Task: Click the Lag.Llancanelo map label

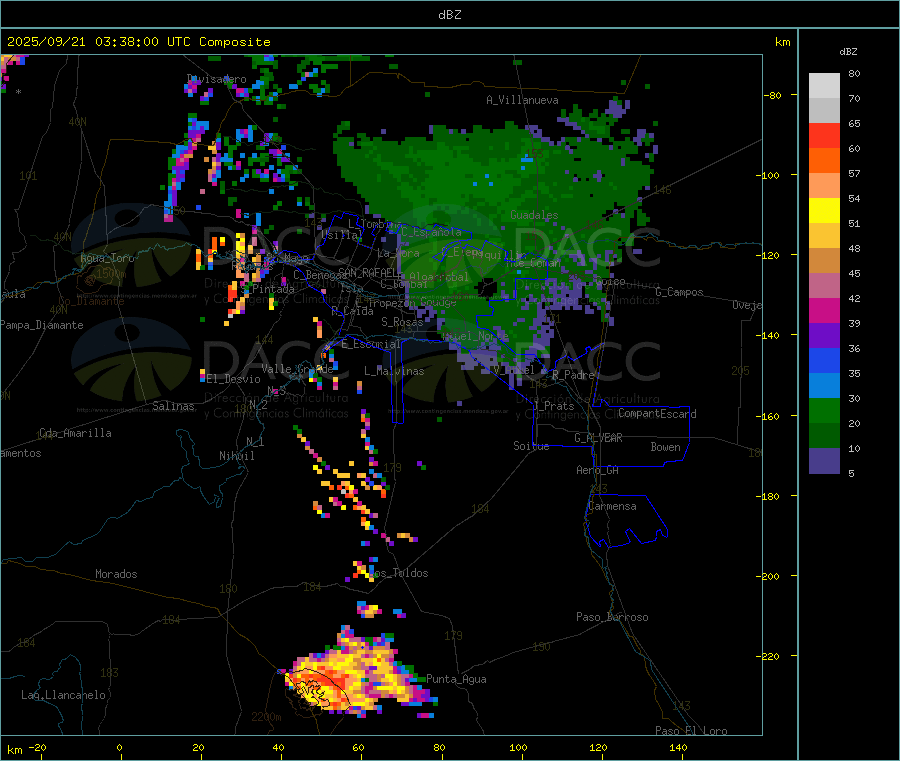Action: coord(63,695)
